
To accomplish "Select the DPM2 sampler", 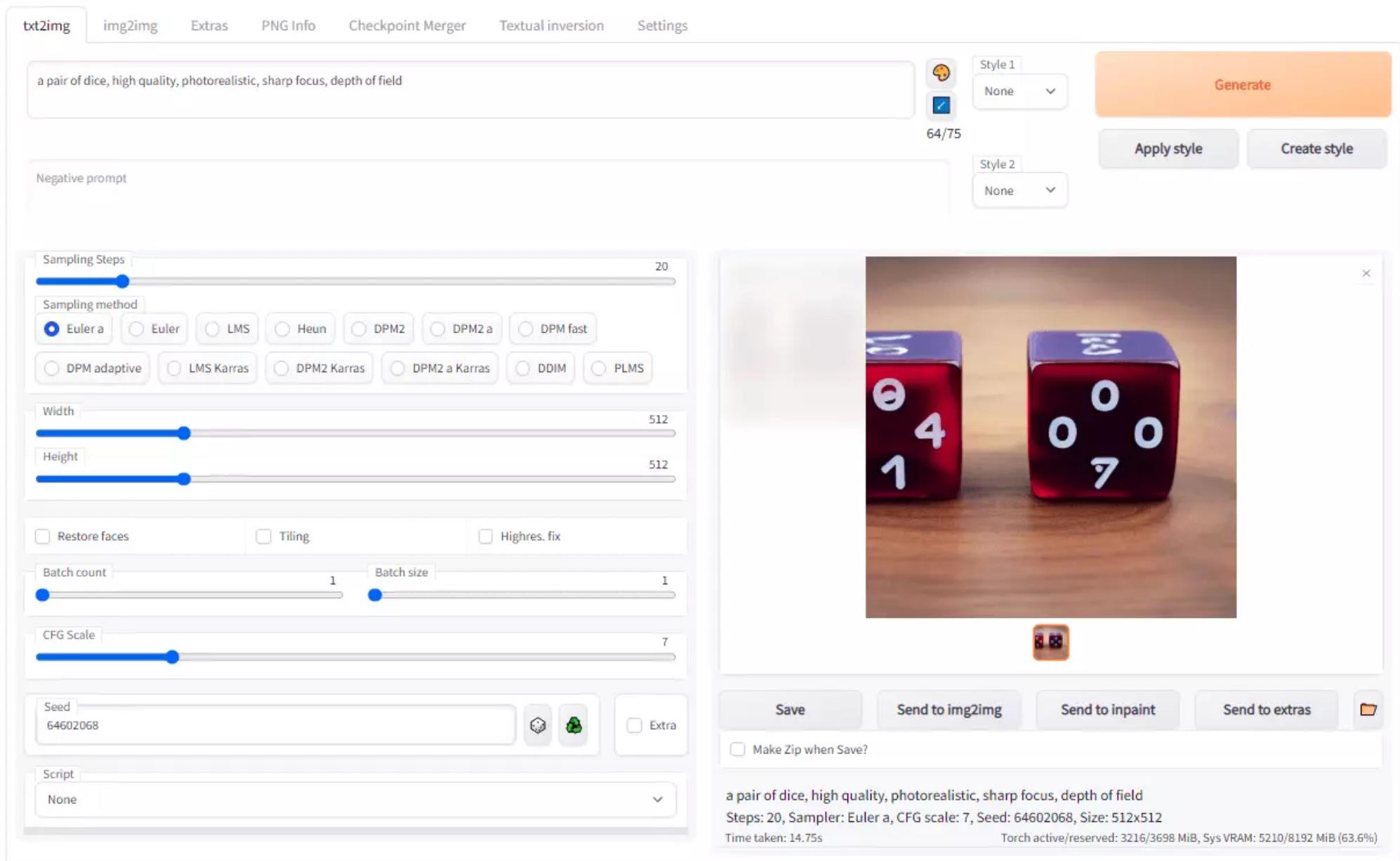I will click(x=378, y=329).
